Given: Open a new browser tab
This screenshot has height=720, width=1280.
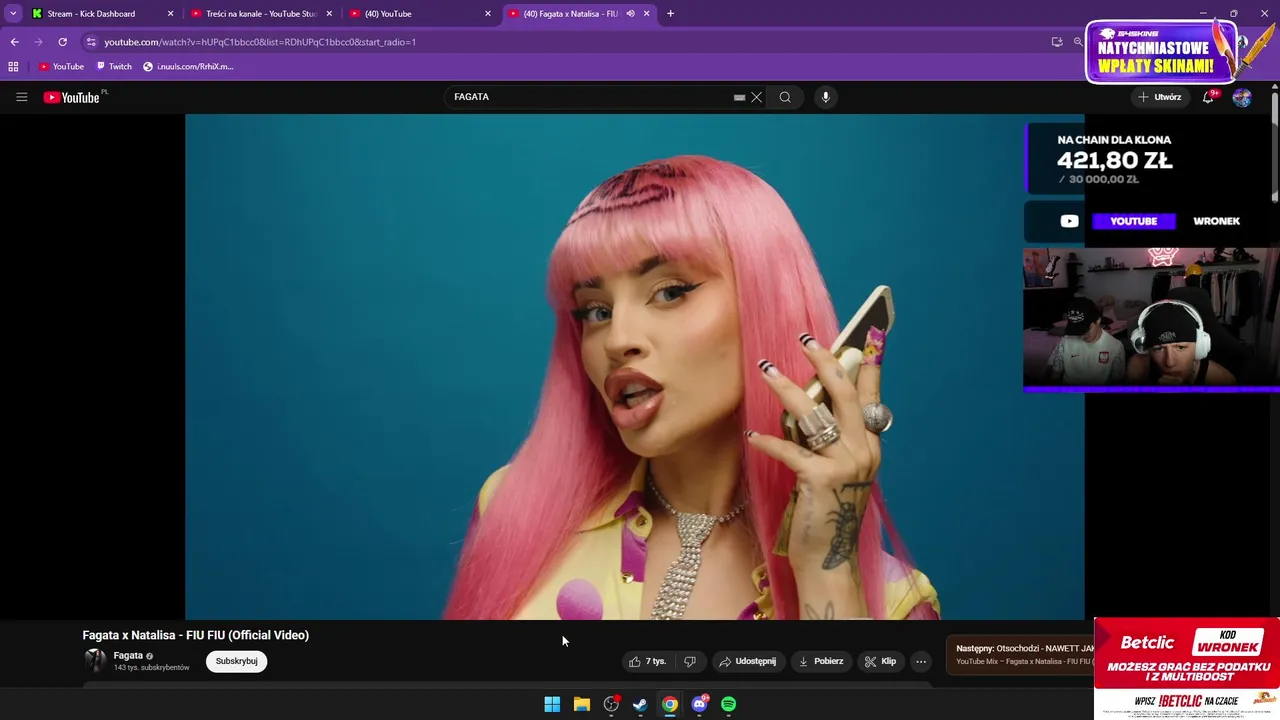Looking at the screenshot, I should point(670,14).
